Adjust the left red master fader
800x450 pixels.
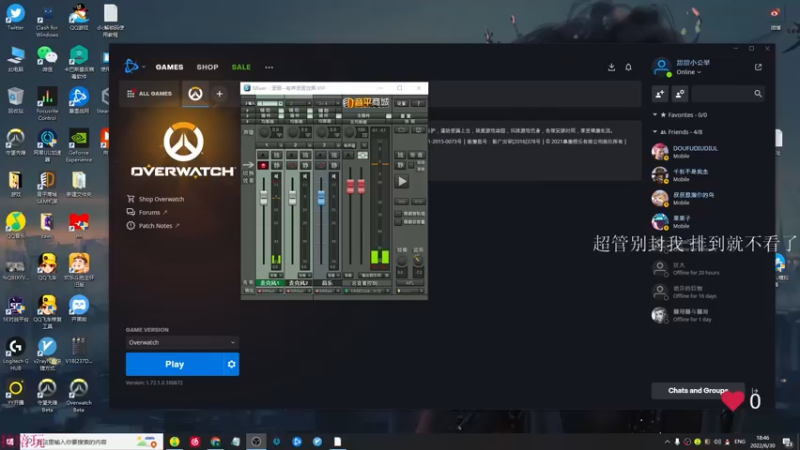tap(351, 187)
